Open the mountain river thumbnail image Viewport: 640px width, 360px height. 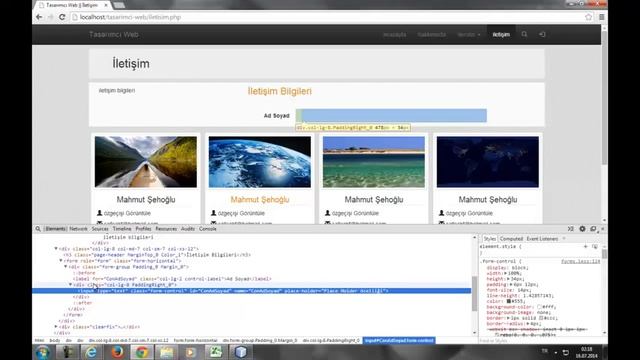[146, 162]
